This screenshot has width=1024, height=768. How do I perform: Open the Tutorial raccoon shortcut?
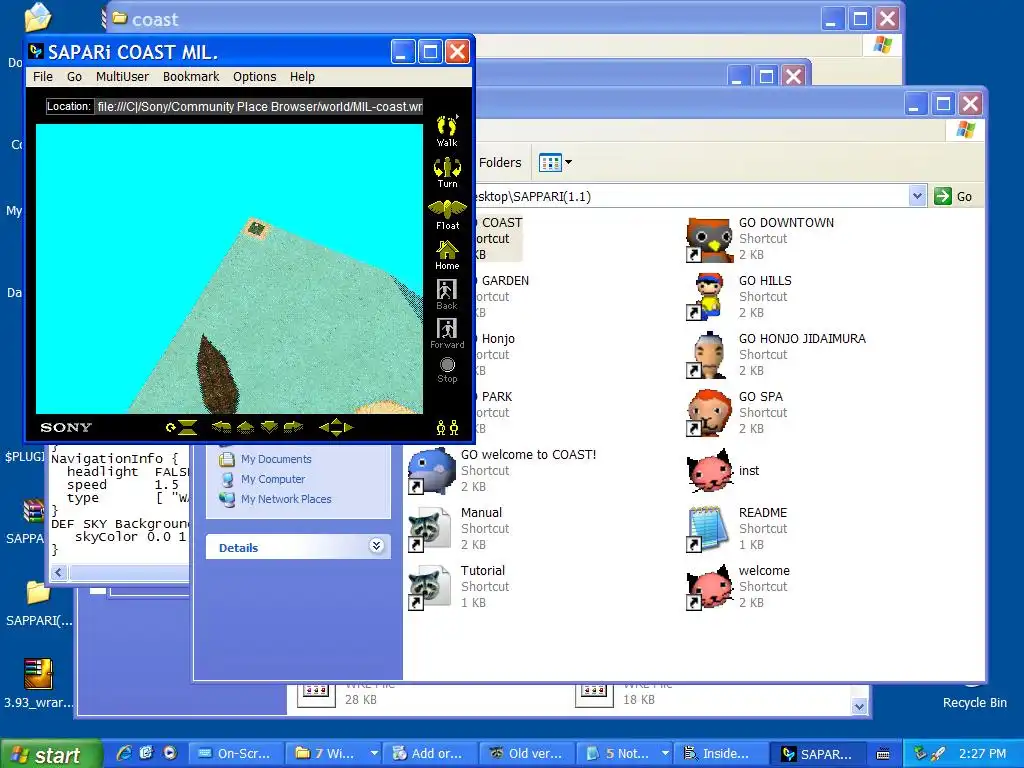click(x=430, y=586)
